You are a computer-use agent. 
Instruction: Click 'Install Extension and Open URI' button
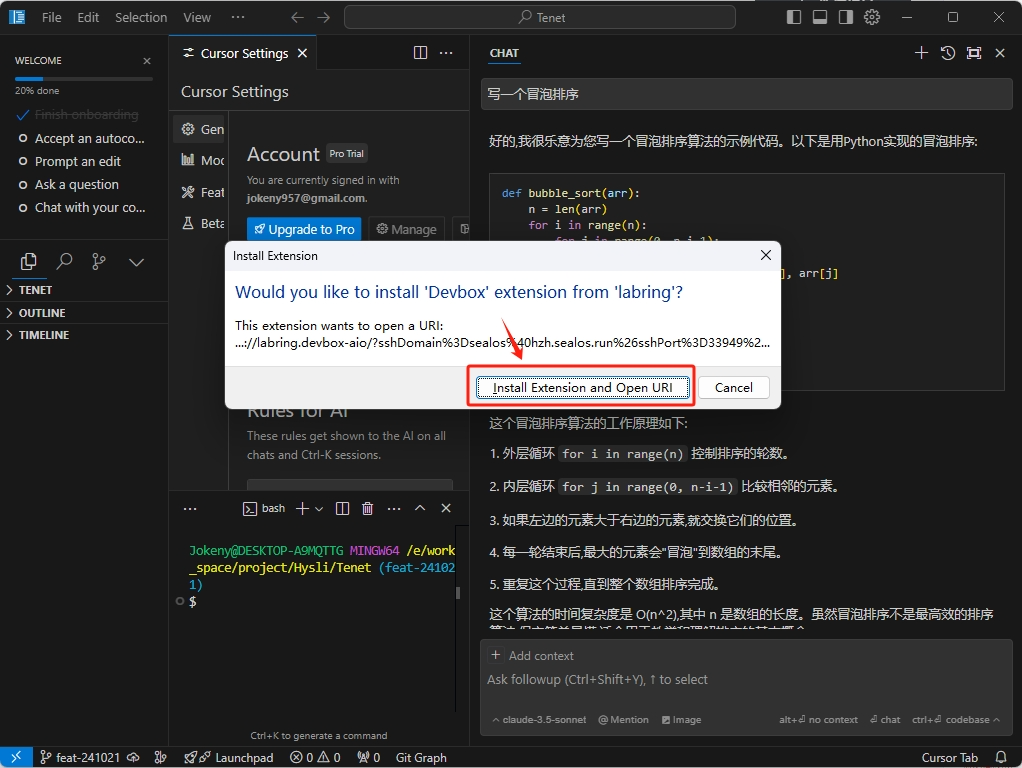[x=582, y=388]
